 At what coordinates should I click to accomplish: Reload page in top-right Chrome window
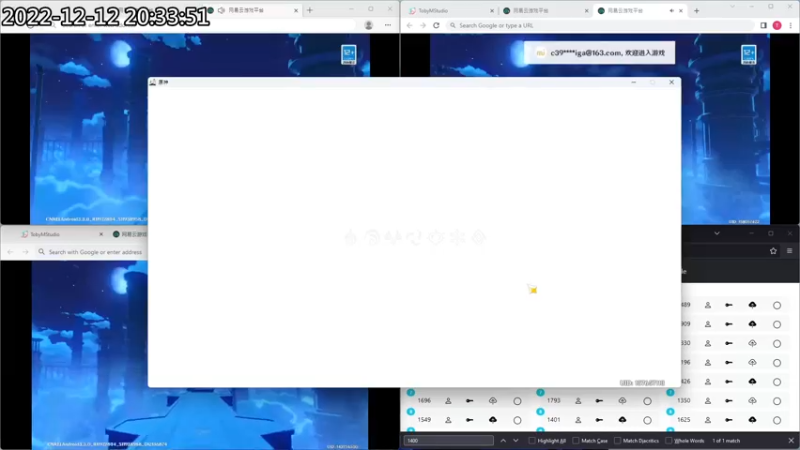tap(436, 25)
